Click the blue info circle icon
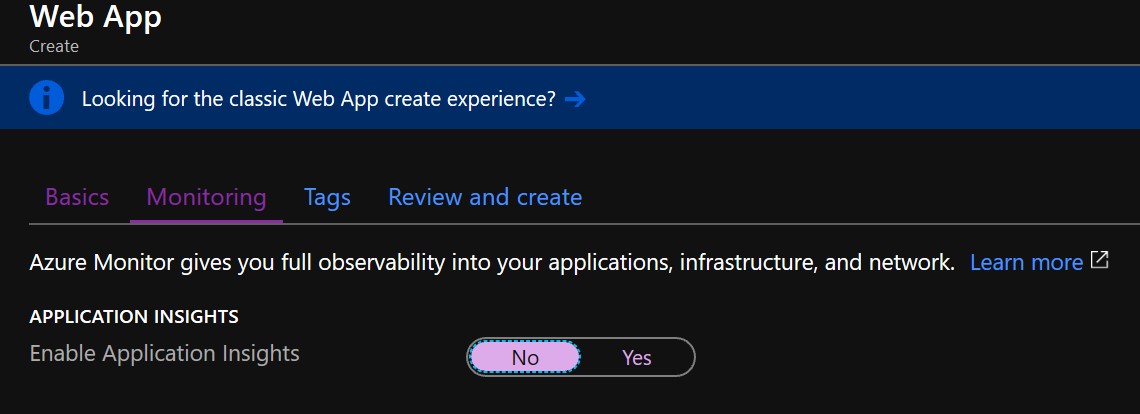The width and height of the screenshot is (1140, 414). pyautogui.click(x=47, y=97)
